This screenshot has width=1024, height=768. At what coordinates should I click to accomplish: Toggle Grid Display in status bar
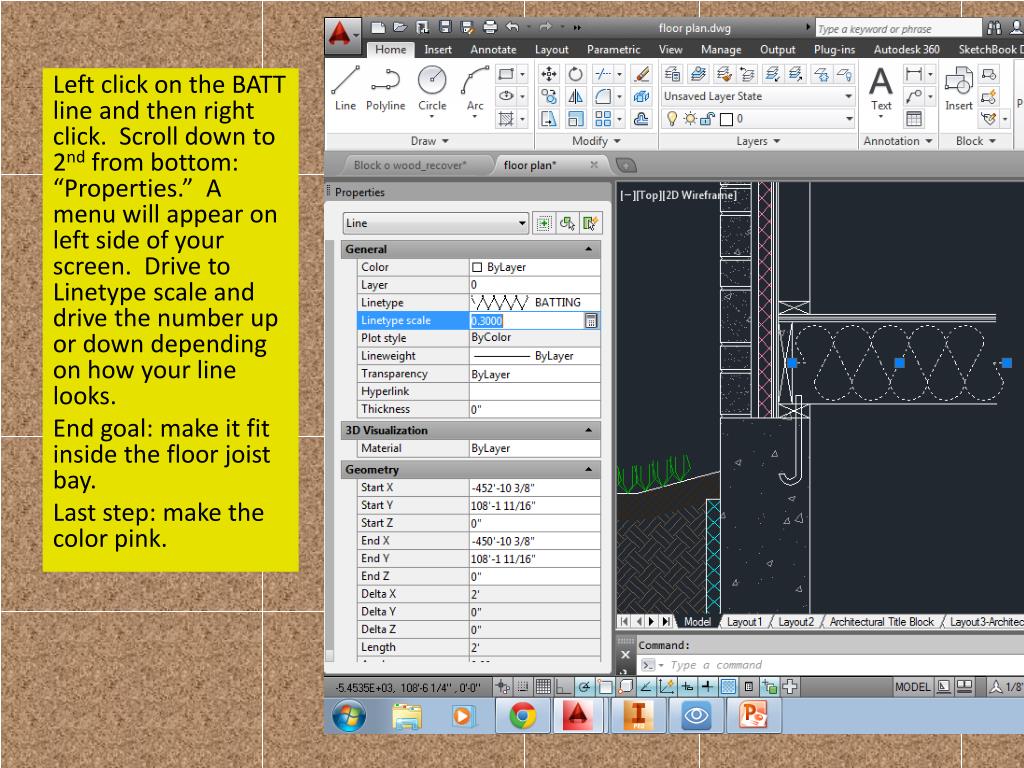click(544, 687)
